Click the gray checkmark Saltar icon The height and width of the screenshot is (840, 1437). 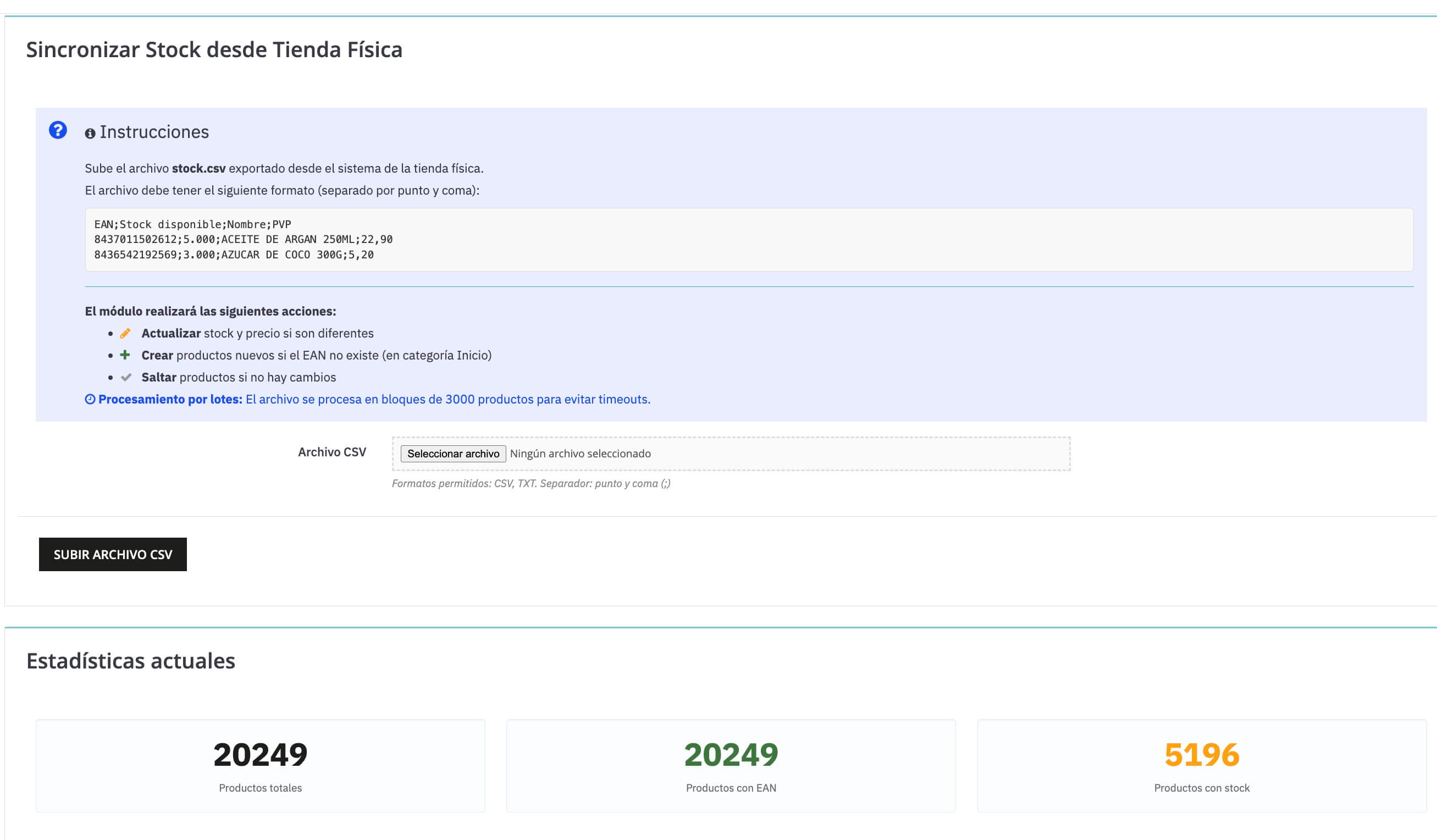[126, 377]
